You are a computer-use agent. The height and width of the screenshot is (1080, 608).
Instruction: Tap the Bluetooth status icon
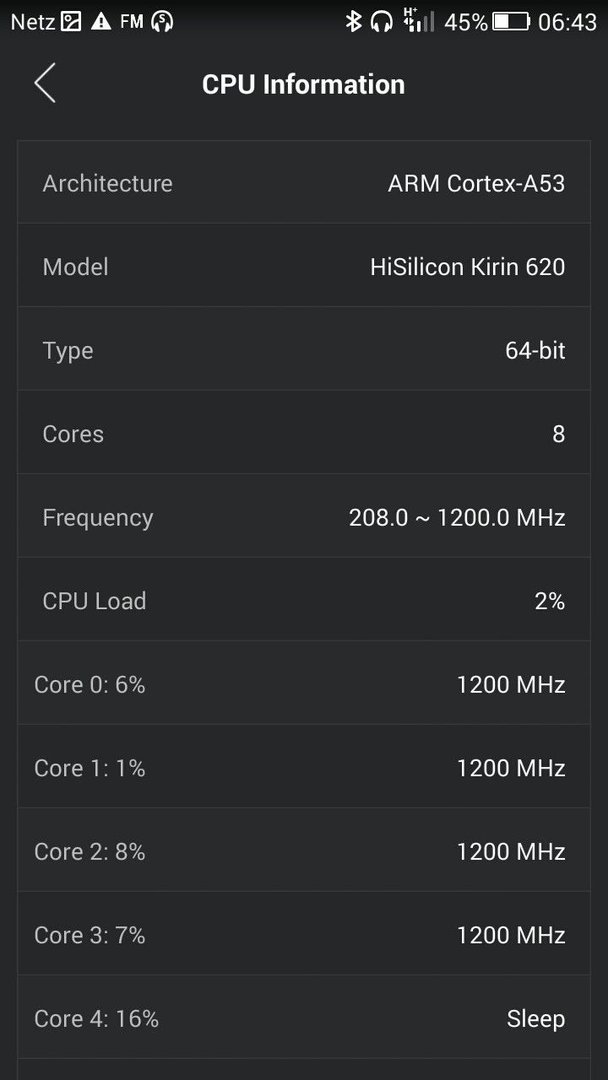pos(353,22)
